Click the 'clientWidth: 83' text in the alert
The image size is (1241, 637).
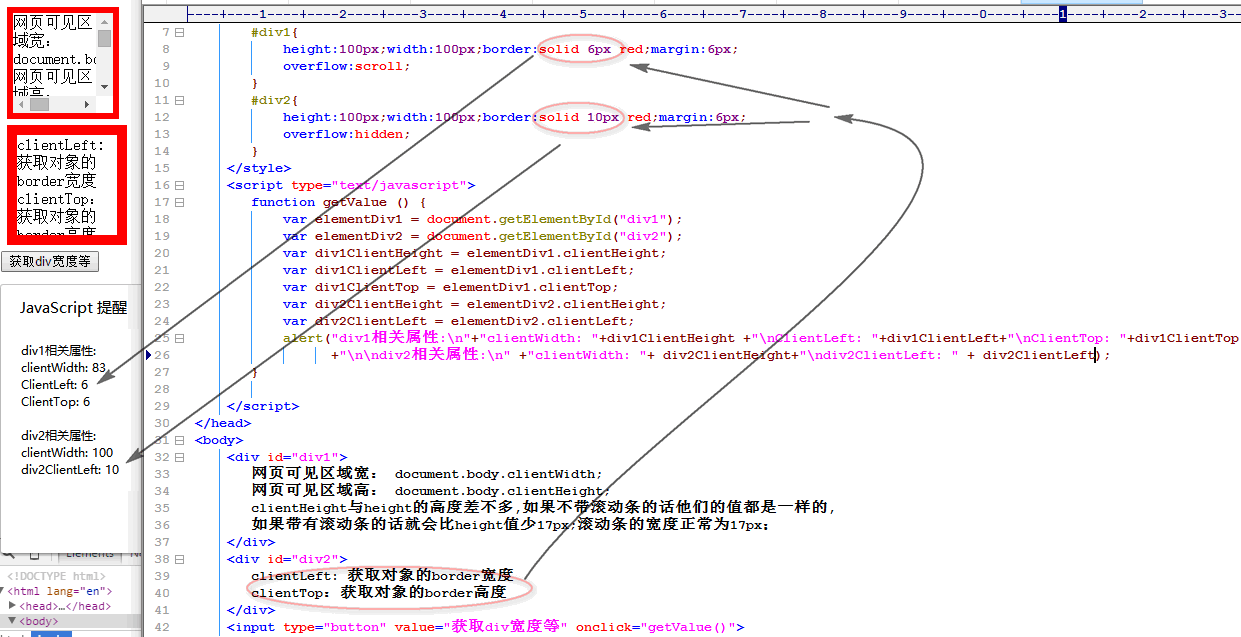click(64, 368)
